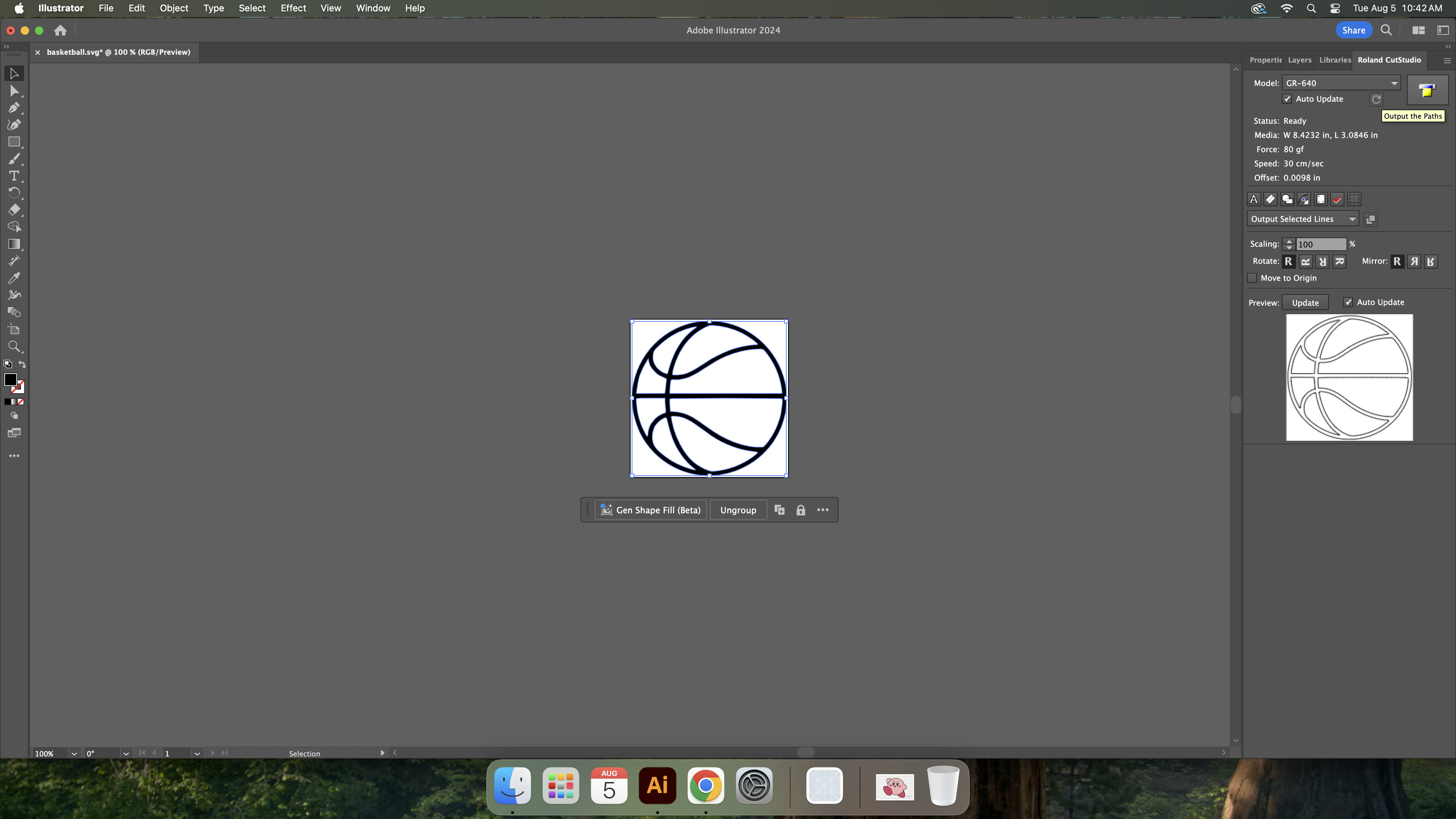
Task: Uncheck Auto Update under Model
Action: click(1287, 99)
